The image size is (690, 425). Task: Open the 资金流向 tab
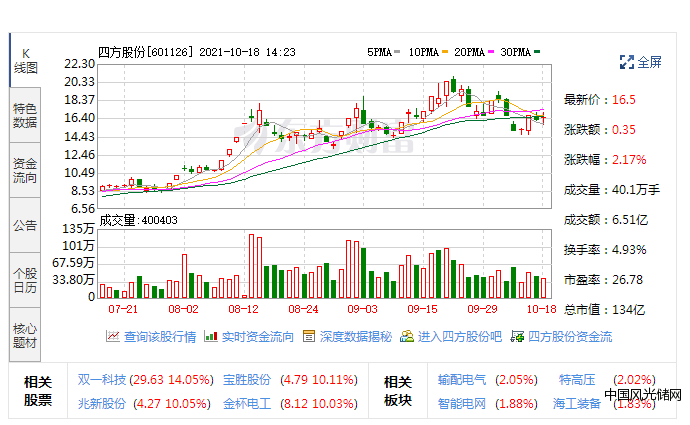pyautogui.click(x=25, y=170)
